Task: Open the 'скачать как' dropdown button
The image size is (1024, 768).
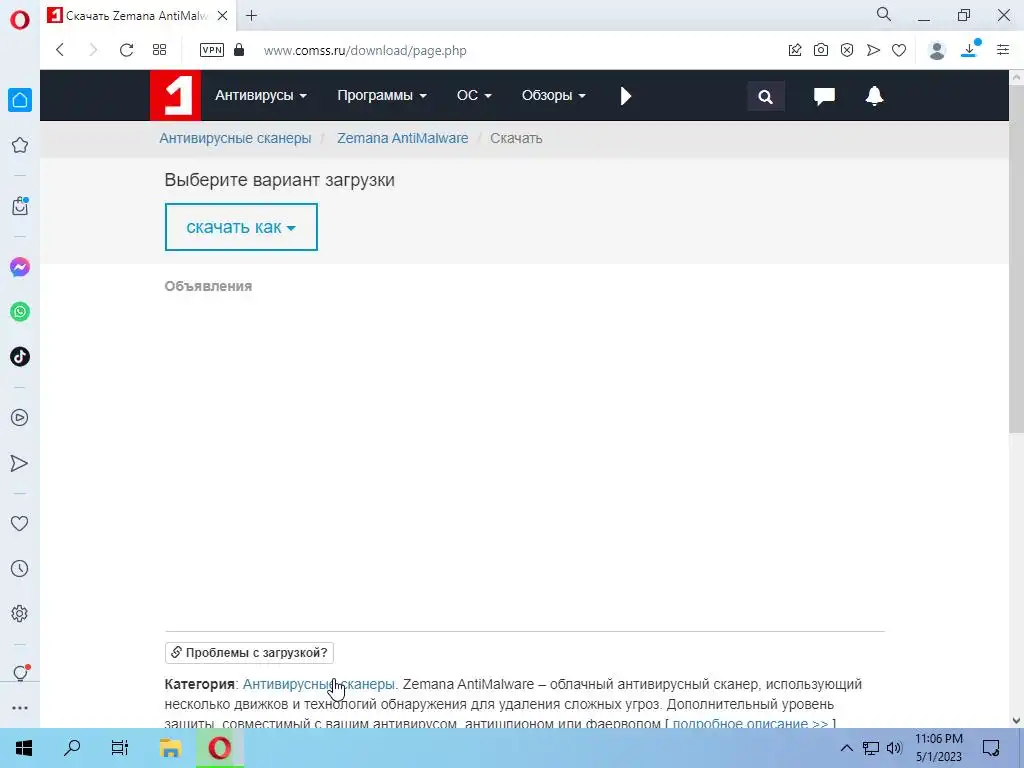Action: tap(241, 227)
